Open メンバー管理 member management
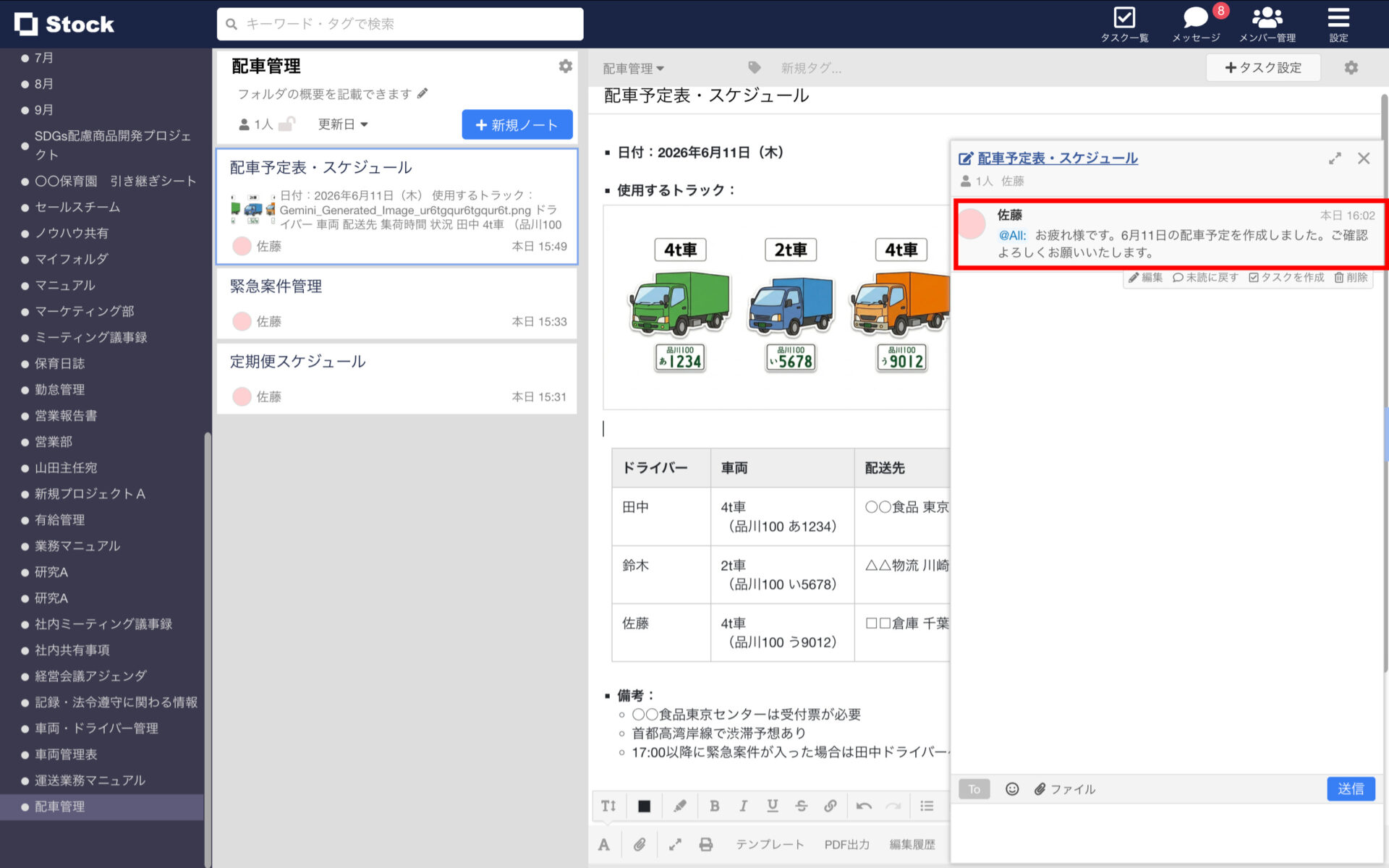The width and height of the screenshot is (1389, 868). pyautogui.click(x=1267, y=24)
